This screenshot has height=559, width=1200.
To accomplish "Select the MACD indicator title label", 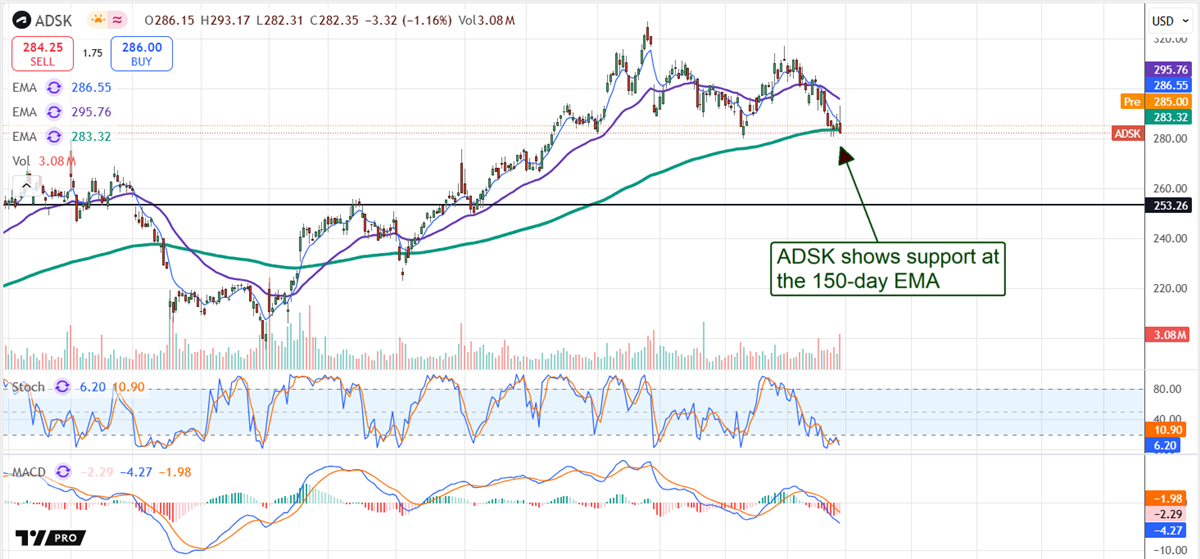I will [x=29, y=472].
